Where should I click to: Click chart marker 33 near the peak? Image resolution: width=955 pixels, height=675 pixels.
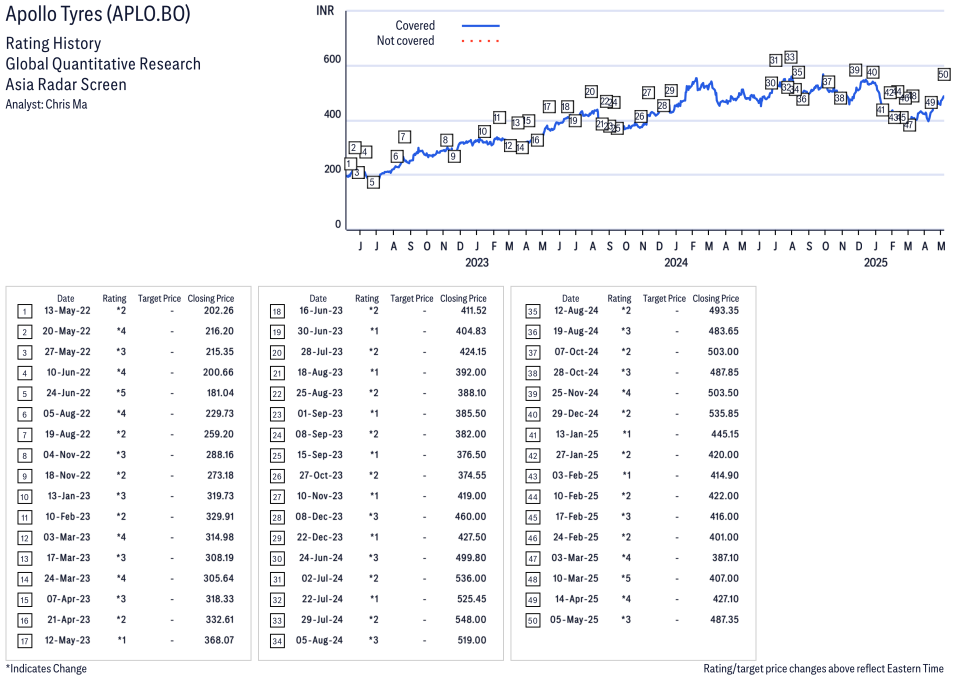point(790,57)
